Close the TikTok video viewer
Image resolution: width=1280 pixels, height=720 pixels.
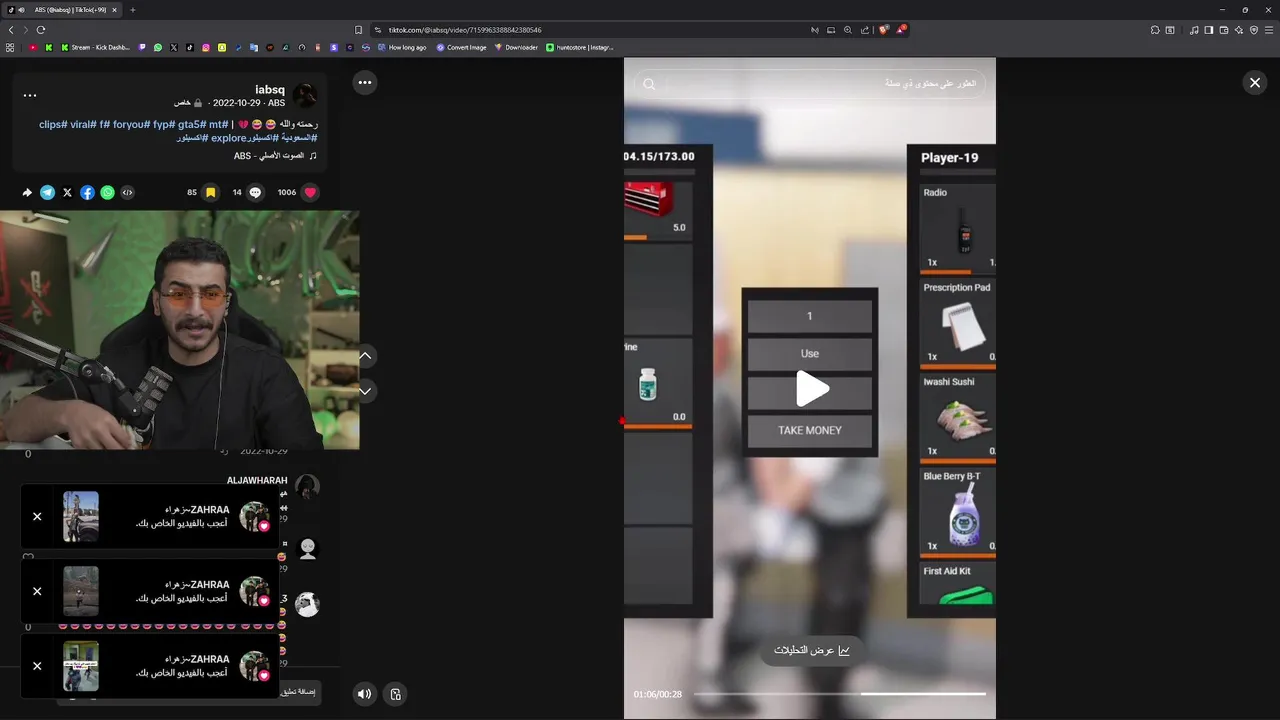pyautogui.click(x=1255, y=83)
